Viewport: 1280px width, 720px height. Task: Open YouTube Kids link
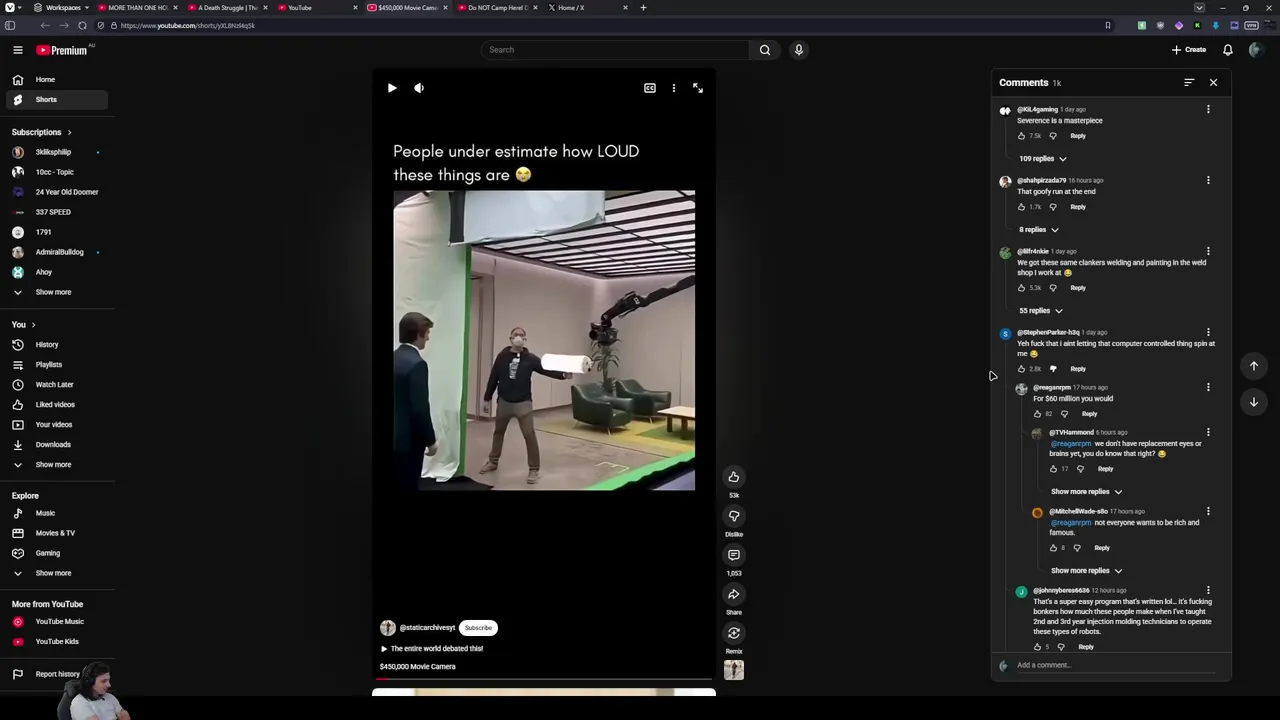[x=56, y=642]
